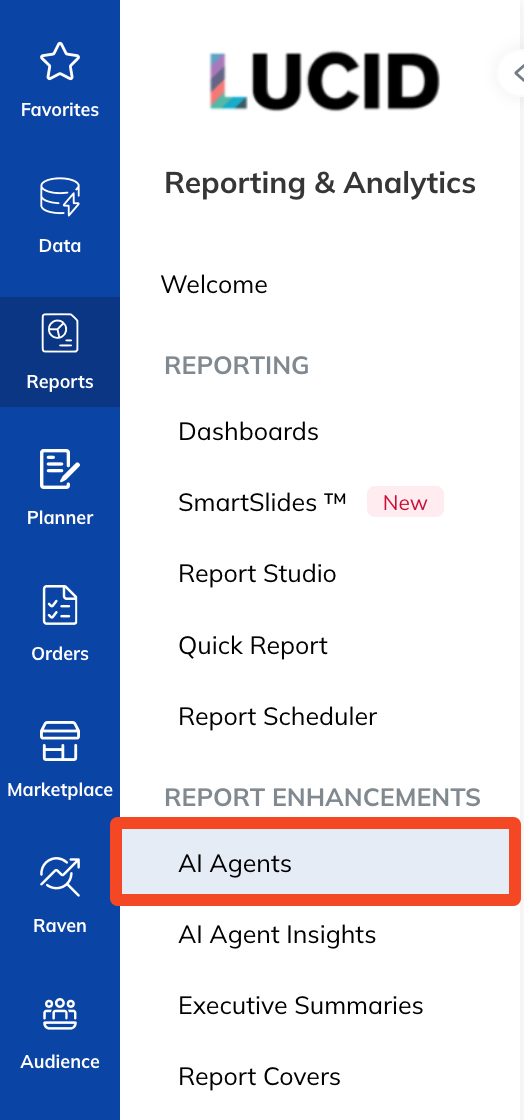
Task: Collapse the sidebar using the chevron
Action: [515, 72]
